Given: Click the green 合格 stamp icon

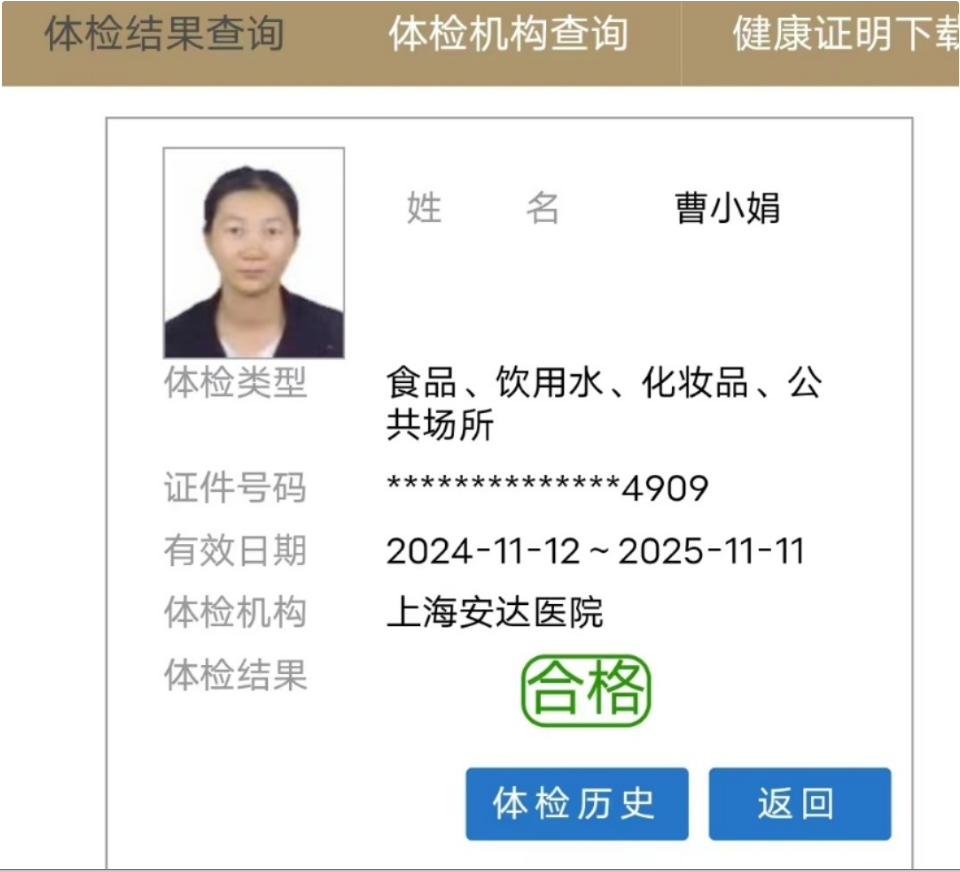Looking at the screenshot, I should tap(586, 691).
